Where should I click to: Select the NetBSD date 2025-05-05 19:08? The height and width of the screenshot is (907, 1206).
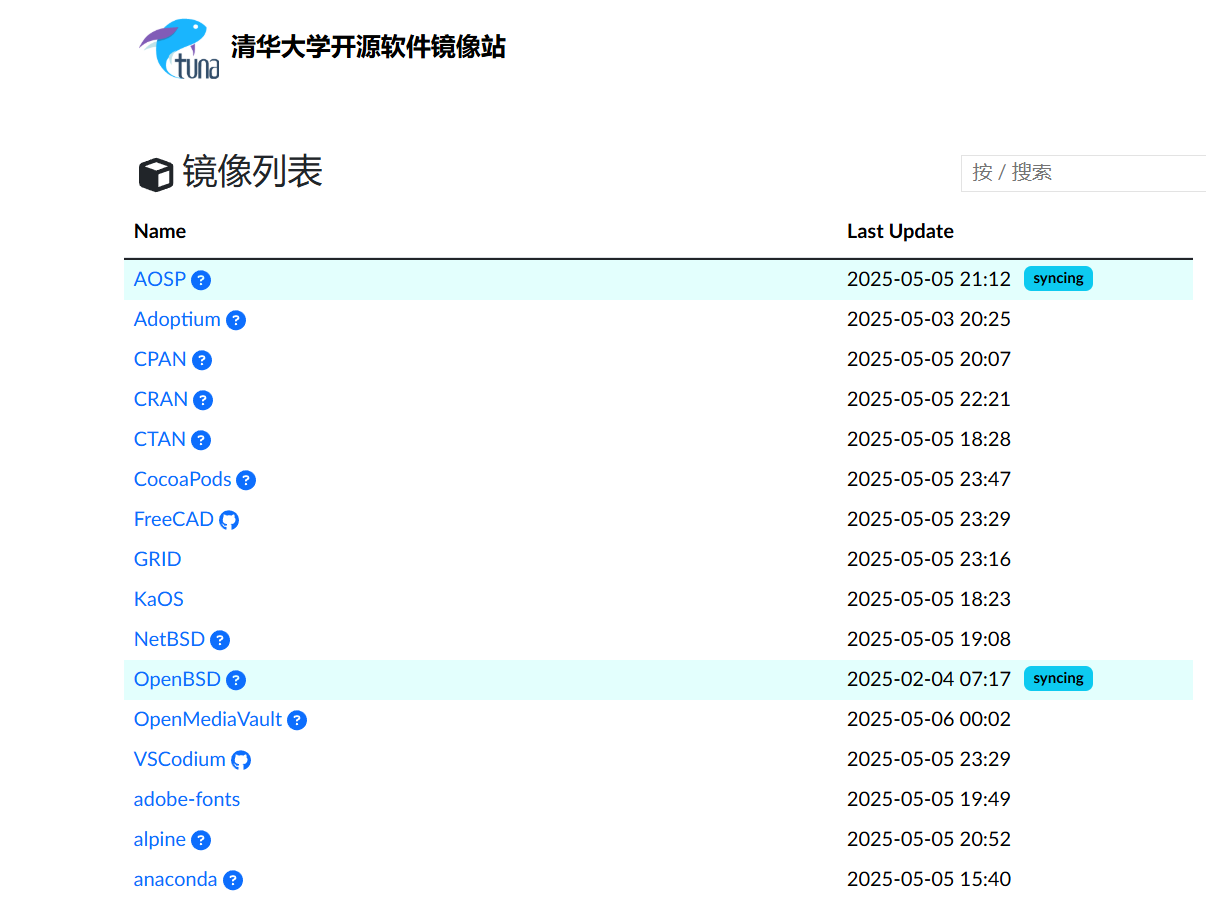[929, 639]
